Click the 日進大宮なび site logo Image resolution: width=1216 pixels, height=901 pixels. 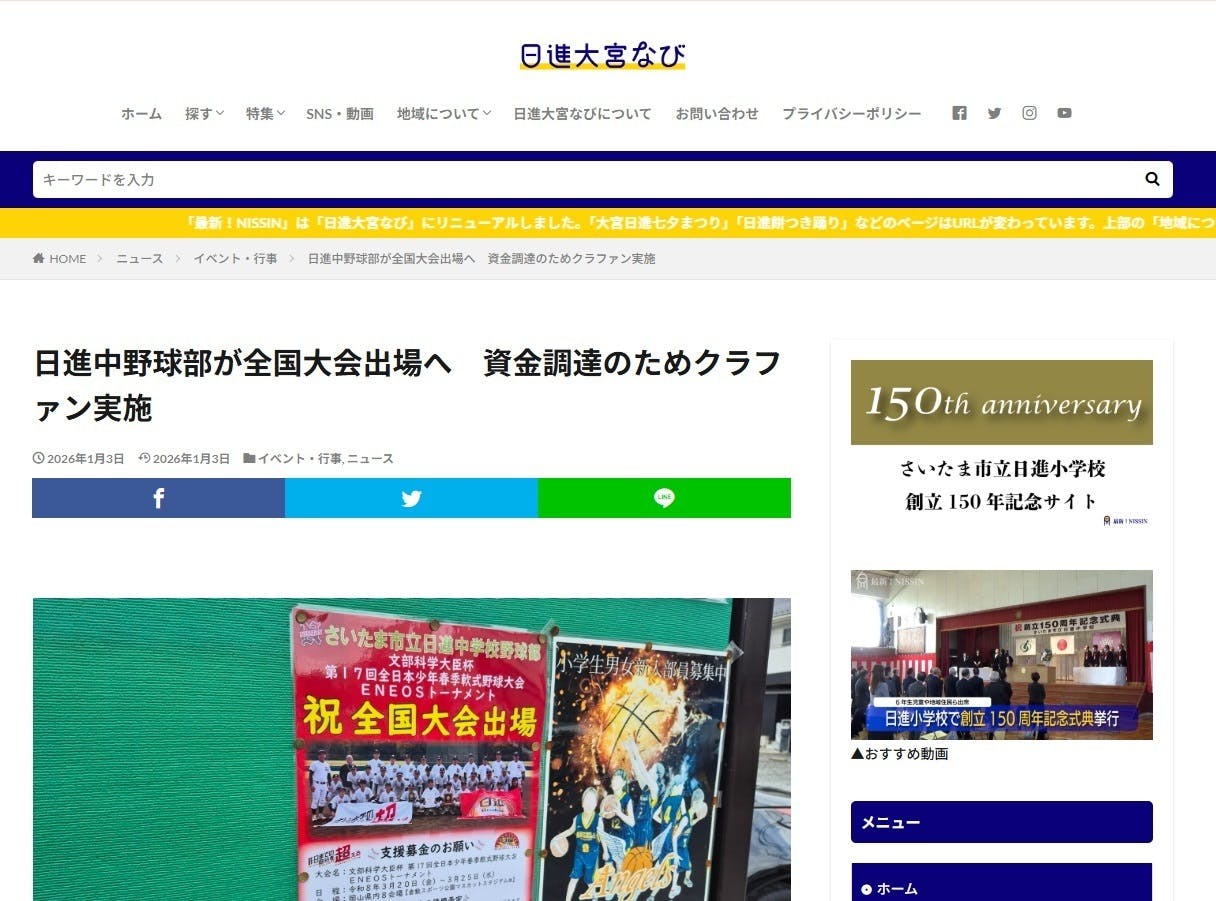(x=602, y=55)
